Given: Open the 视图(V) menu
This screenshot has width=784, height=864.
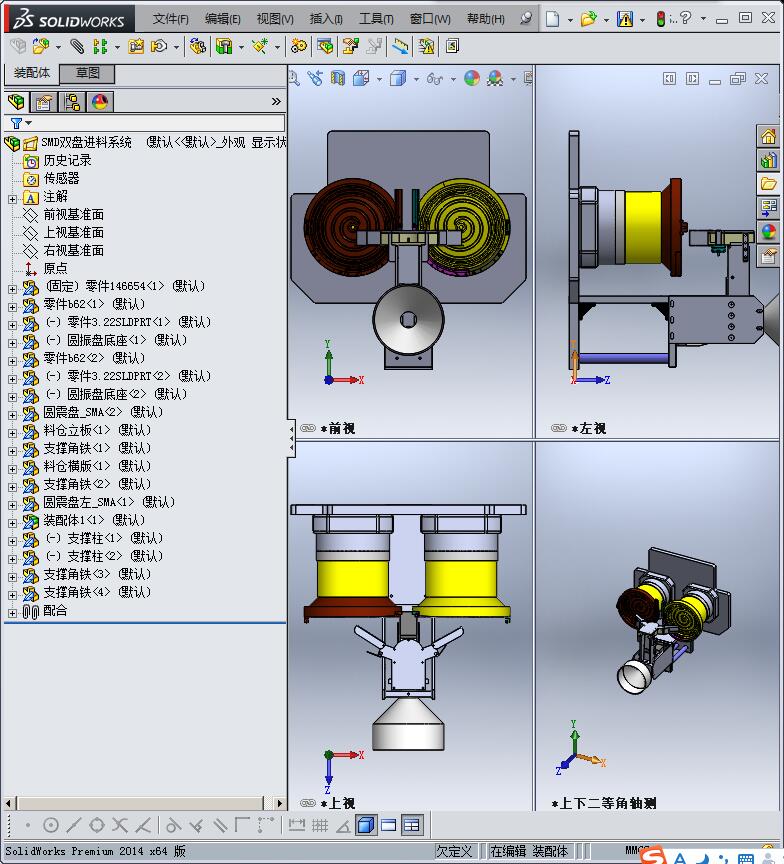Looking at the screenshot, I should [275, 19].
